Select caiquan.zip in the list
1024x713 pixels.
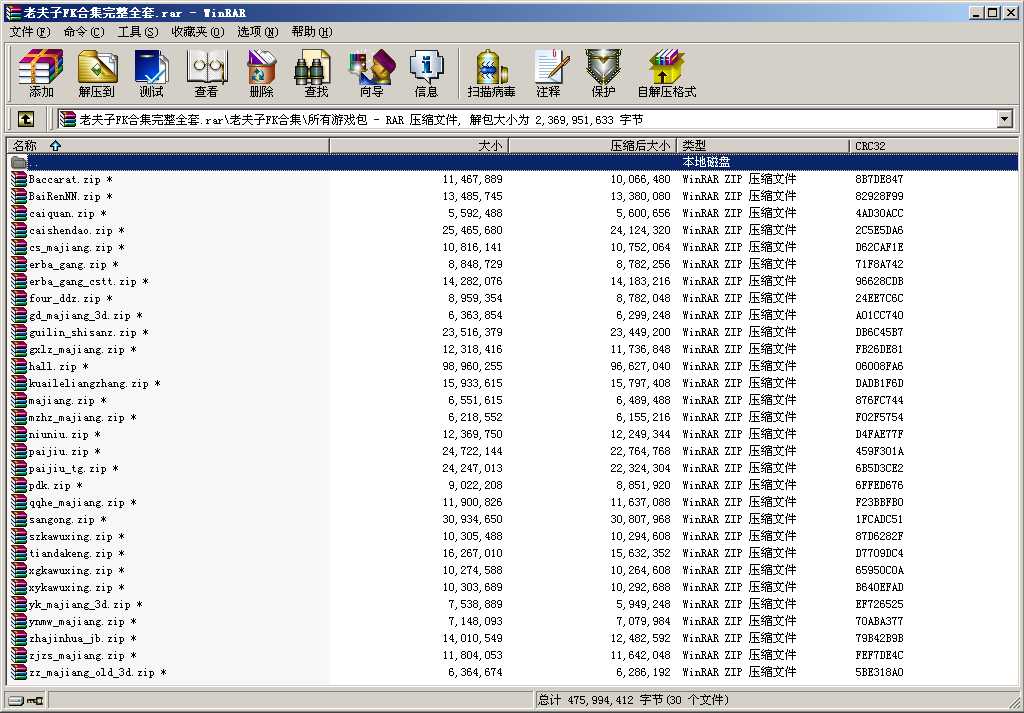point(67,213)
